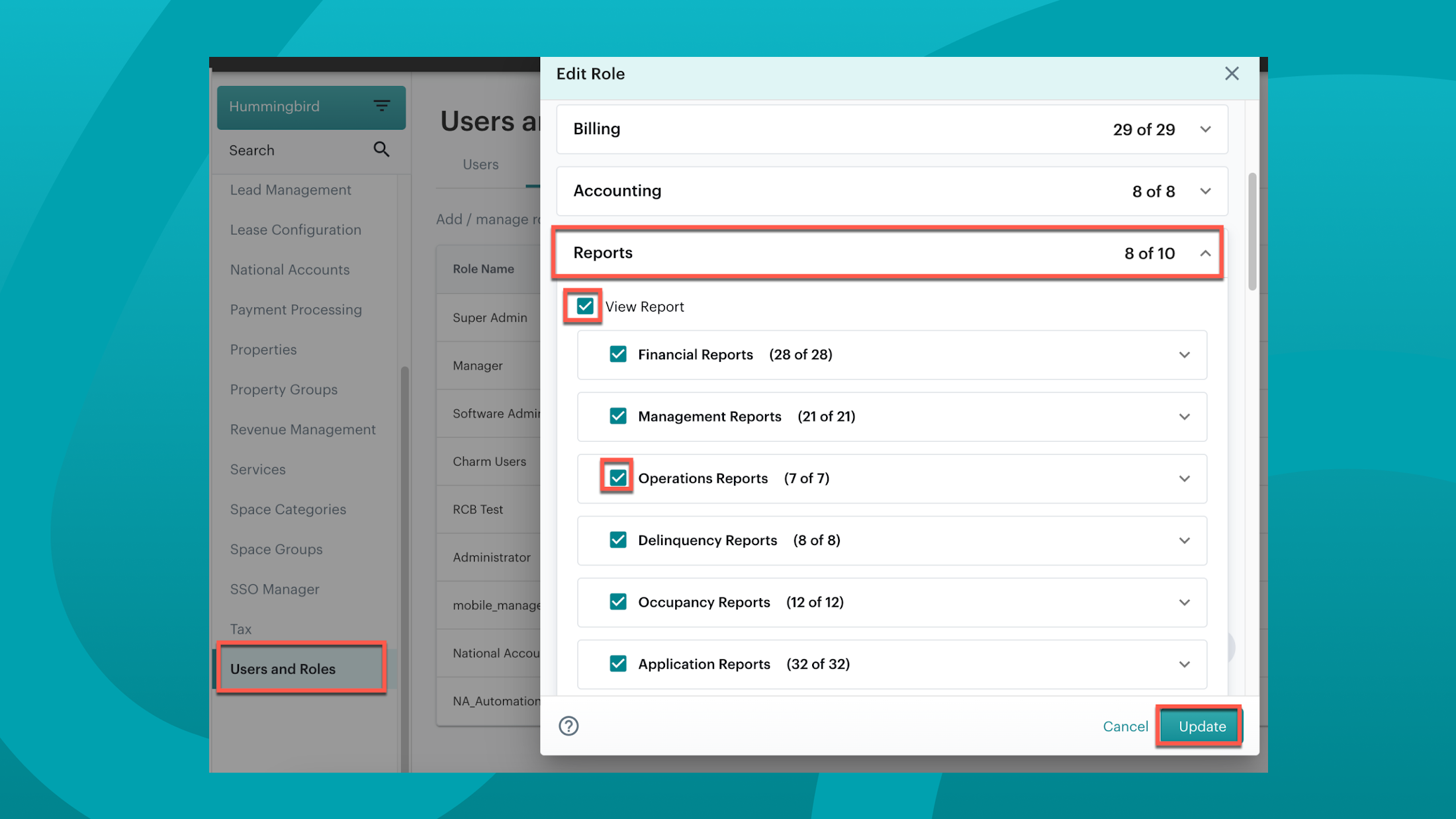
Task: Select Users and Roles in the sidebar
Action: pyautogui.click(x=283, y=669)
